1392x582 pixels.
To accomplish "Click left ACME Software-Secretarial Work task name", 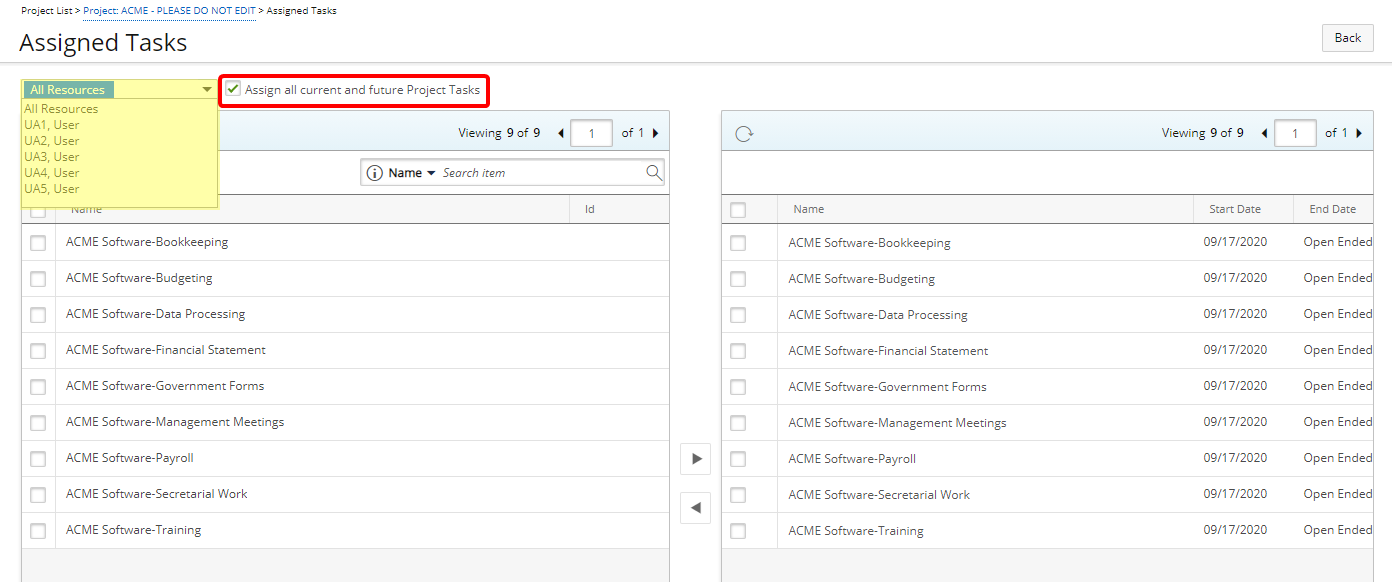I will 157,494.
